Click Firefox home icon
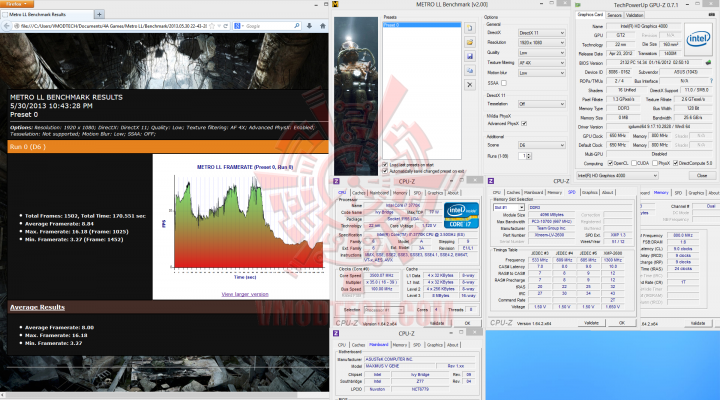Viewport: 720px width, 400px height. click(323, 26)
